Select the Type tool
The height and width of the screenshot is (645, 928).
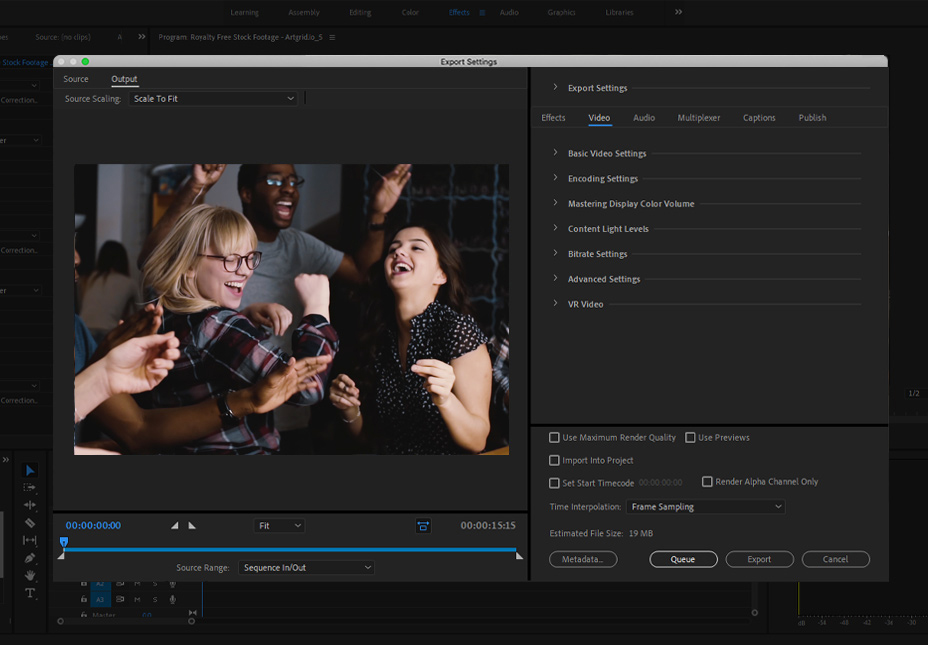30,593
